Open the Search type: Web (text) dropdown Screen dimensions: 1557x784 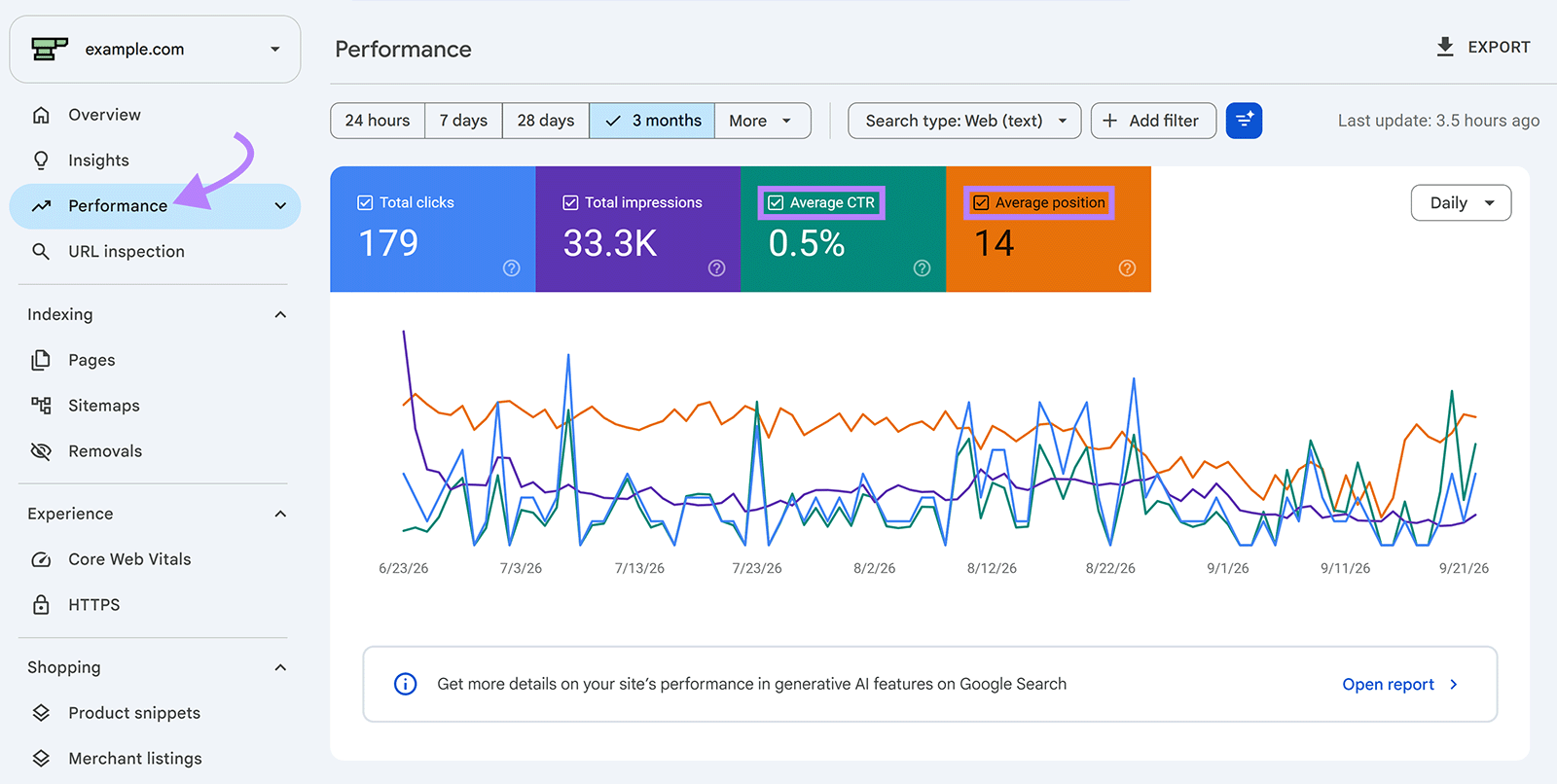point(964,121)
